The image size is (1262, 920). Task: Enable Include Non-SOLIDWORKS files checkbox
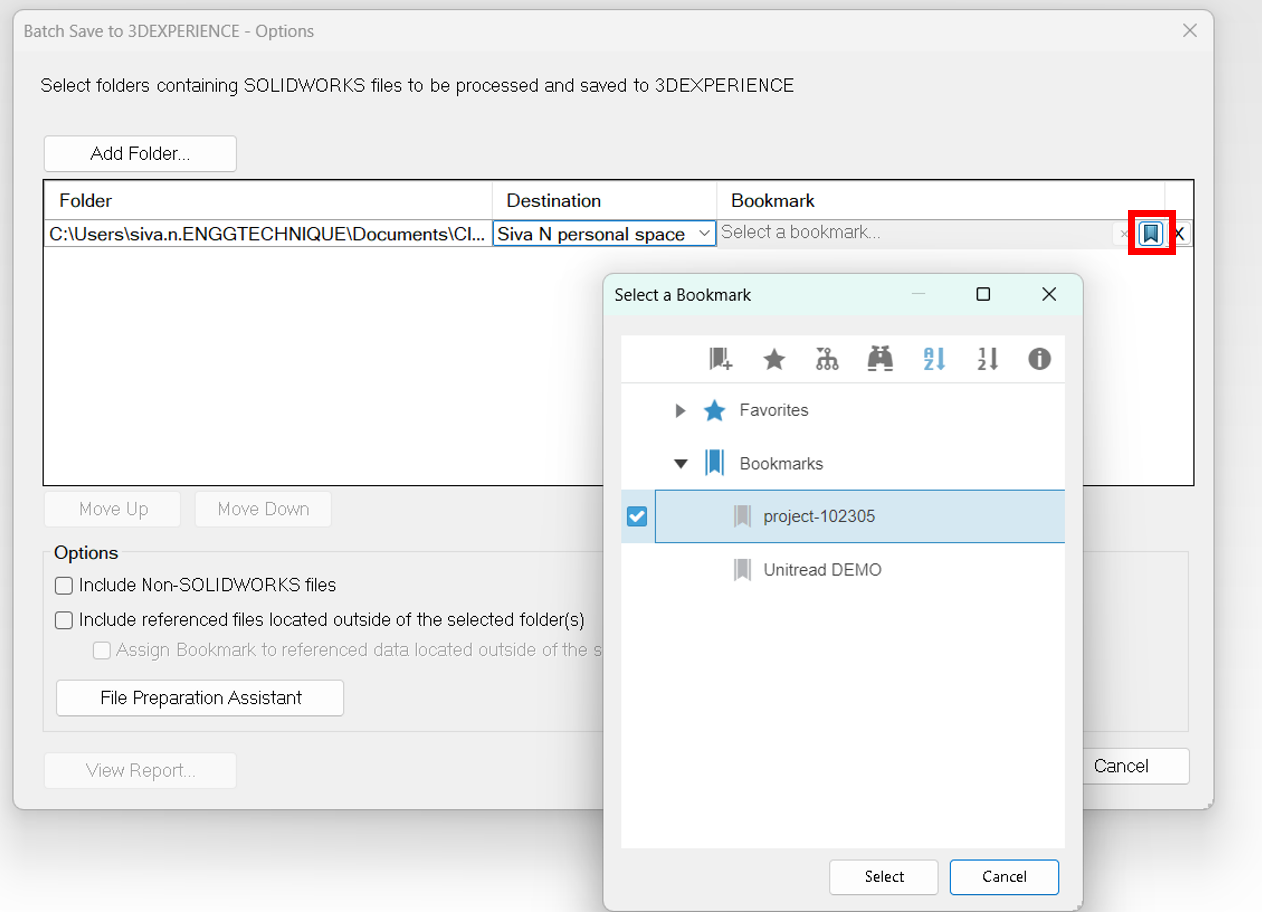point(64,586)
